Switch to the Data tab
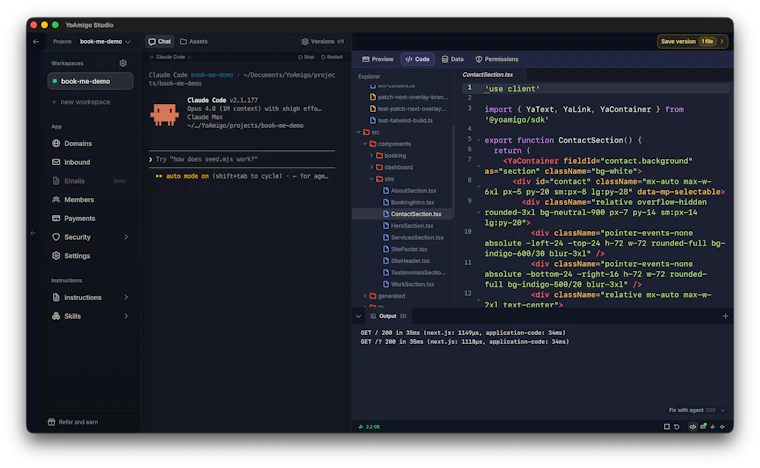Viewport: 760px width, 468px height. (453, 59)
